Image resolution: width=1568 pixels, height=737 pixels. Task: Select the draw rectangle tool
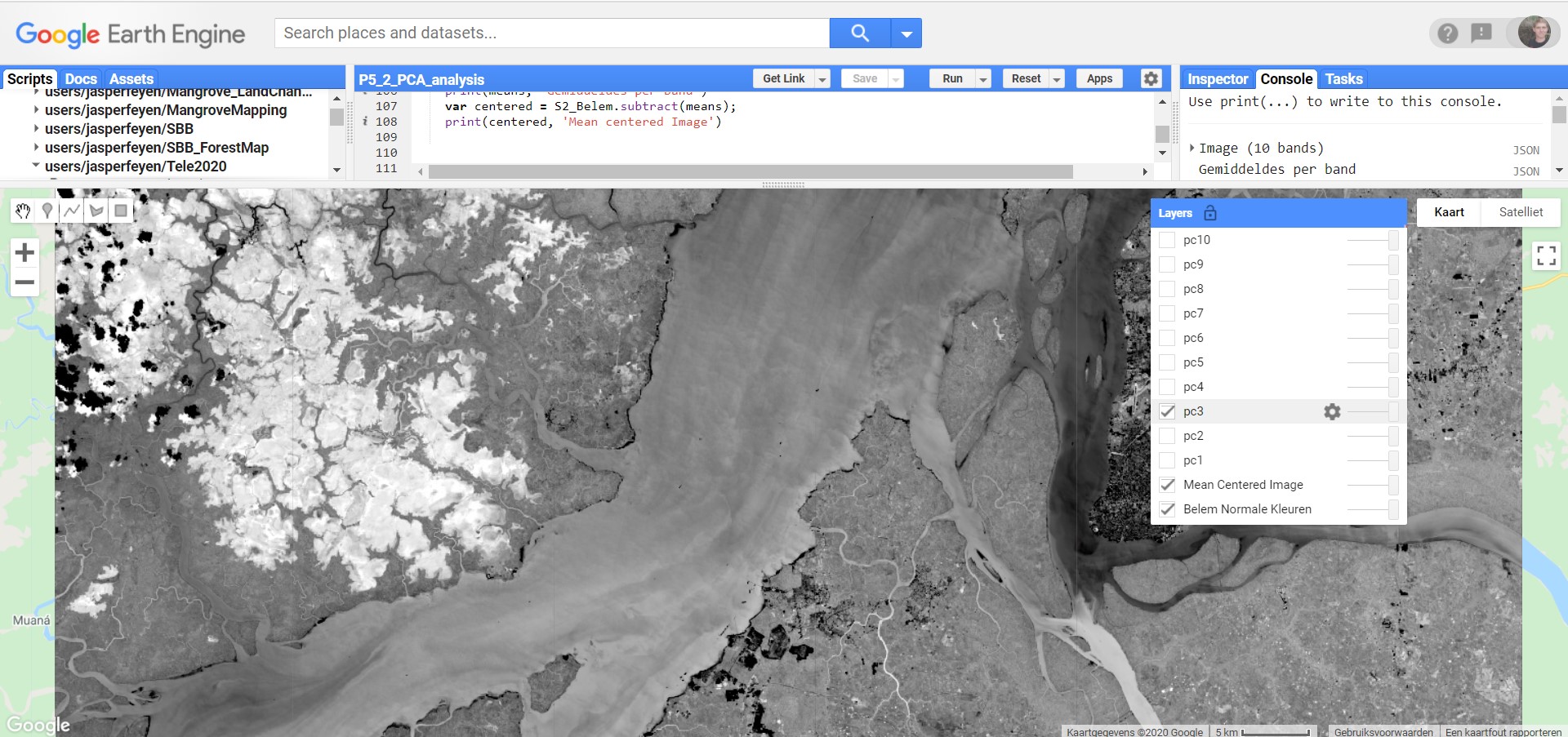click(x=121, y=211)
